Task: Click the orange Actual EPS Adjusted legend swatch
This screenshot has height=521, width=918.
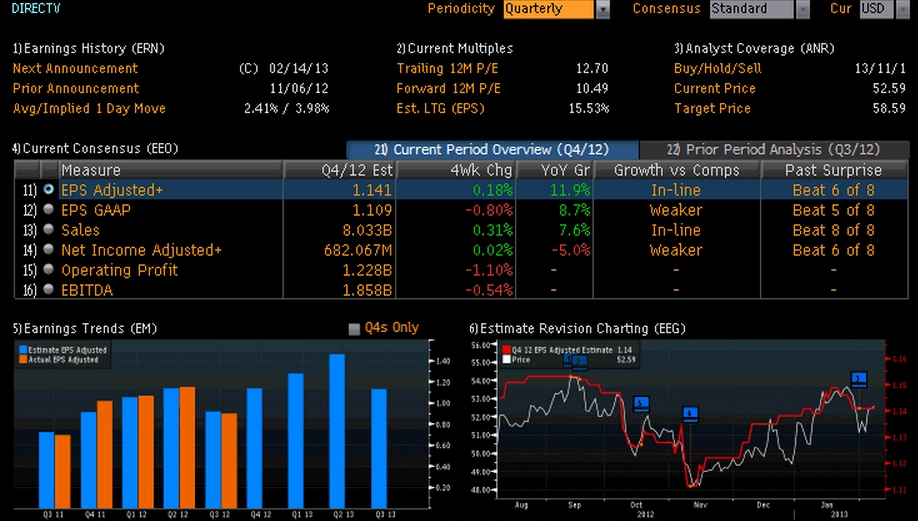Action: point(23,359)
